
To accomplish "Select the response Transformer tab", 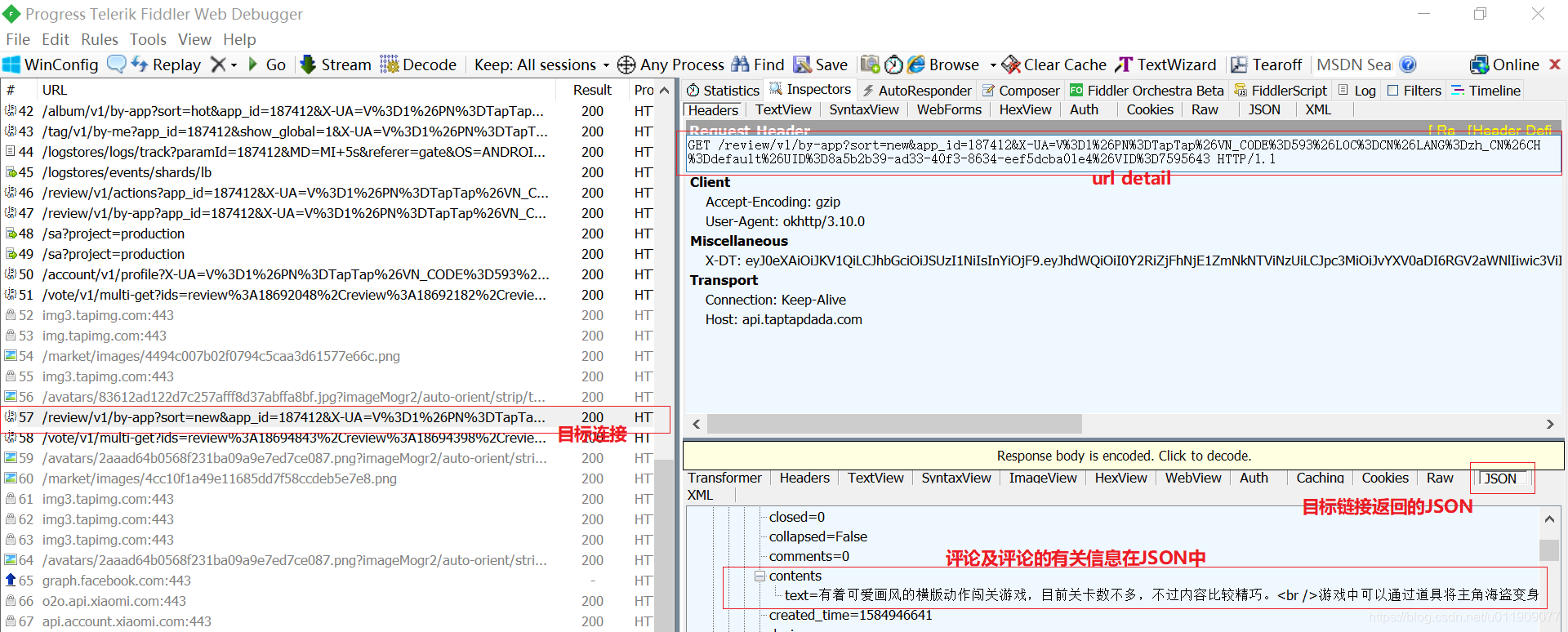I will click(x=724, y=478).
